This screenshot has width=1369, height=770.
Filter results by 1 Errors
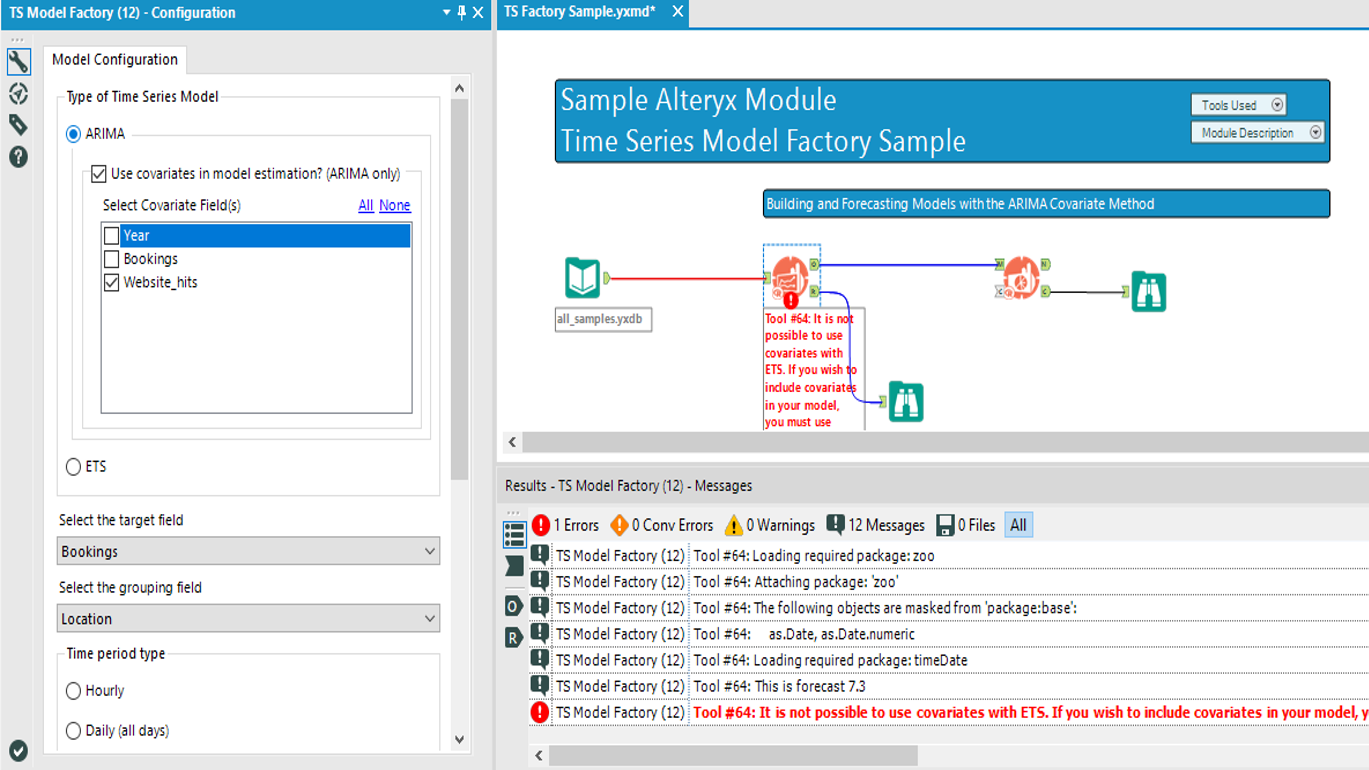565,525
